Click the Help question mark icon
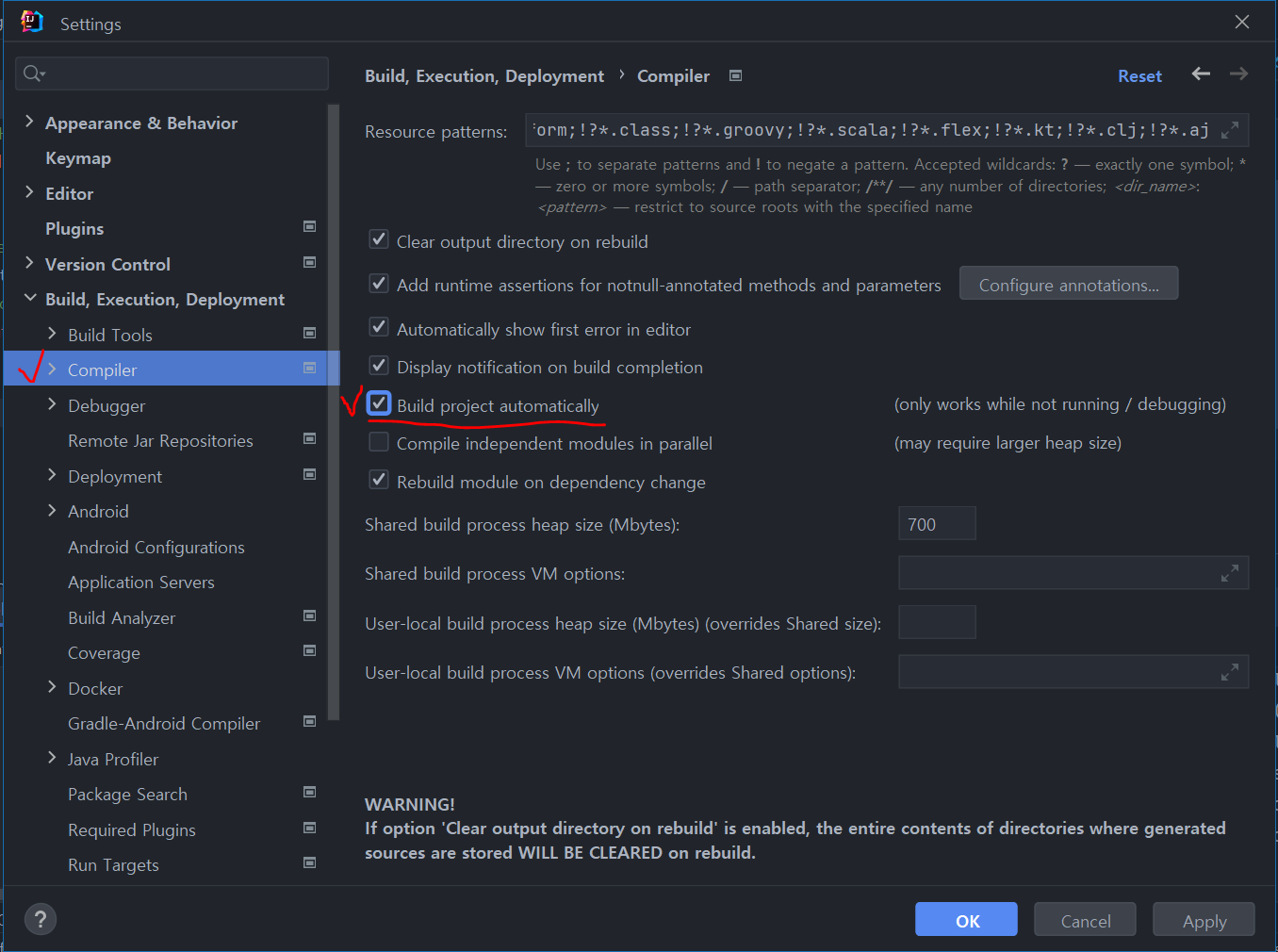Viewport: 1278px width, 952px height. coord(40,919)
